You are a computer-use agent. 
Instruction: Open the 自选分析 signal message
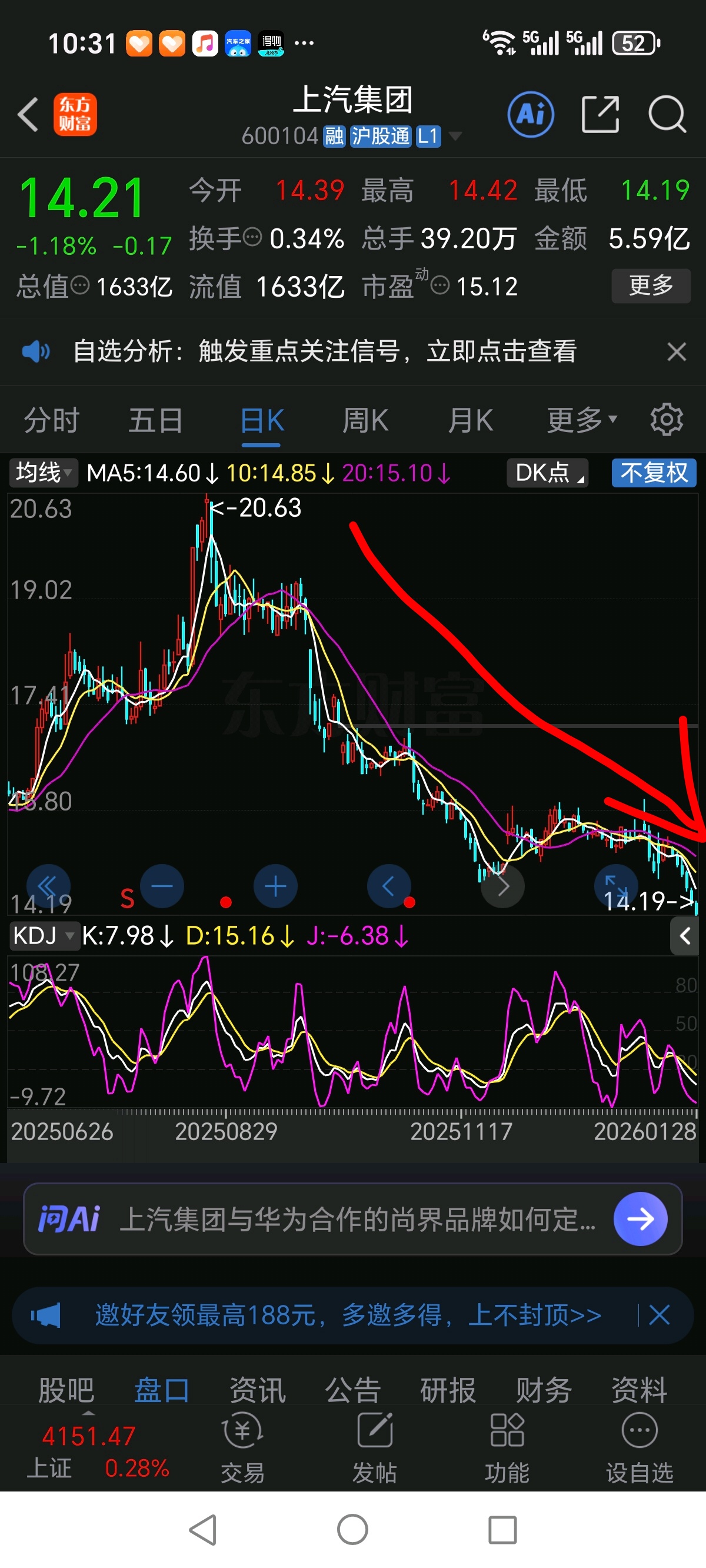tap(325, 351)
